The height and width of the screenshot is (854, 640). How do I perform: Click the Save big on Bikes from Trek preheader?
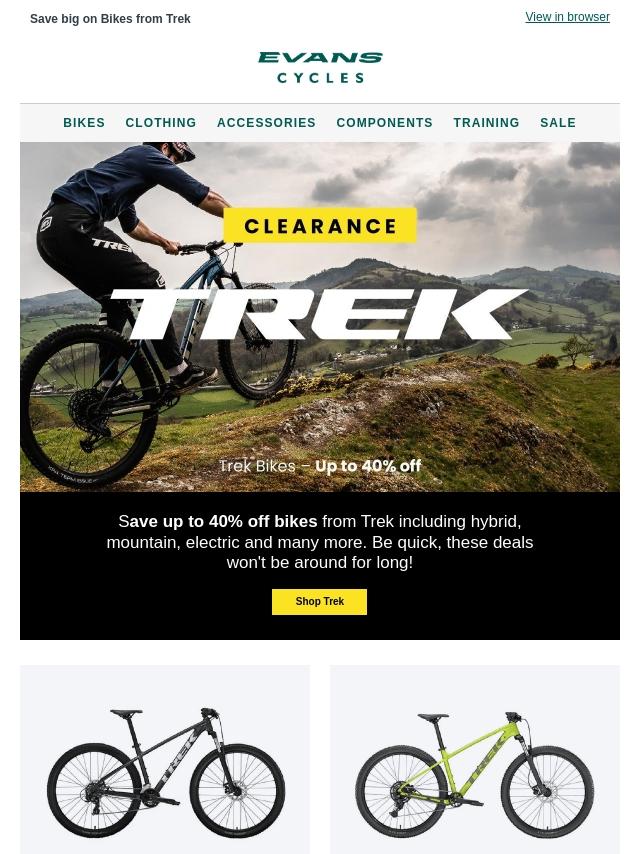pos(110,19)
